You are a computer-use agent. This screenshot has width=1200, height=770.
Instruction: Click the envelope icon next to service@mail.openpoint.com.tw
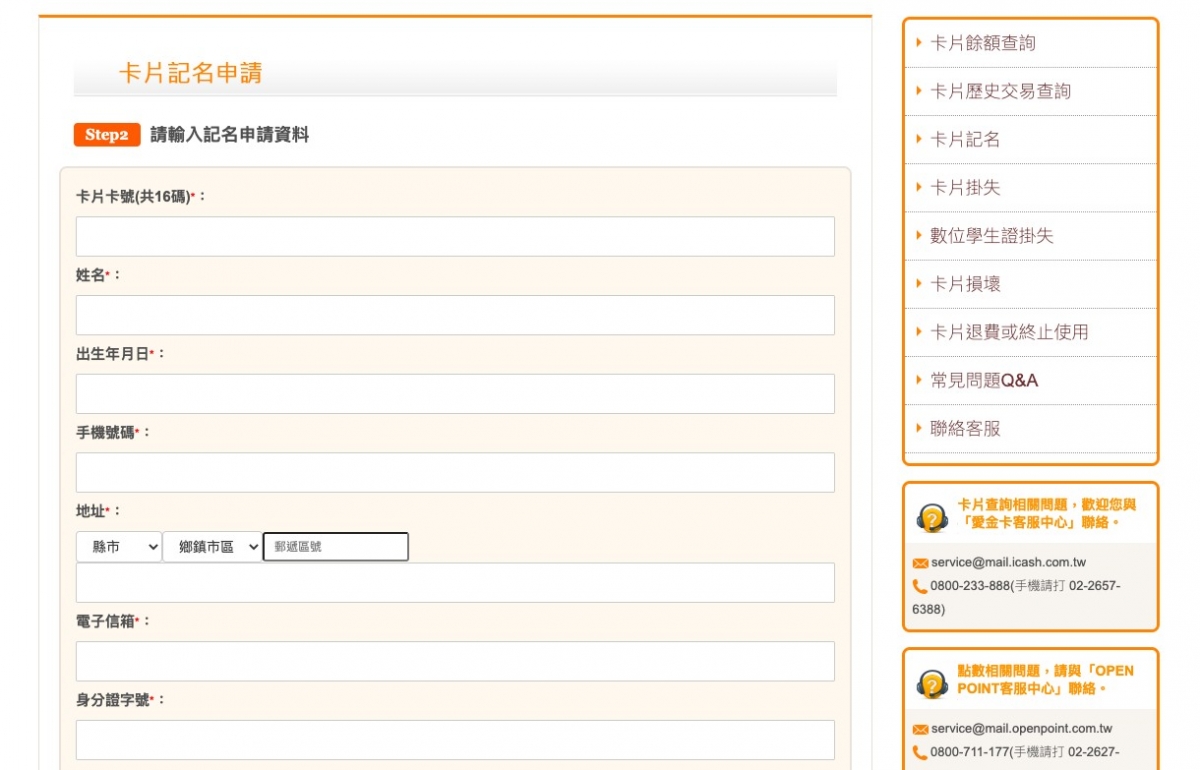click(x=920, y=729)
